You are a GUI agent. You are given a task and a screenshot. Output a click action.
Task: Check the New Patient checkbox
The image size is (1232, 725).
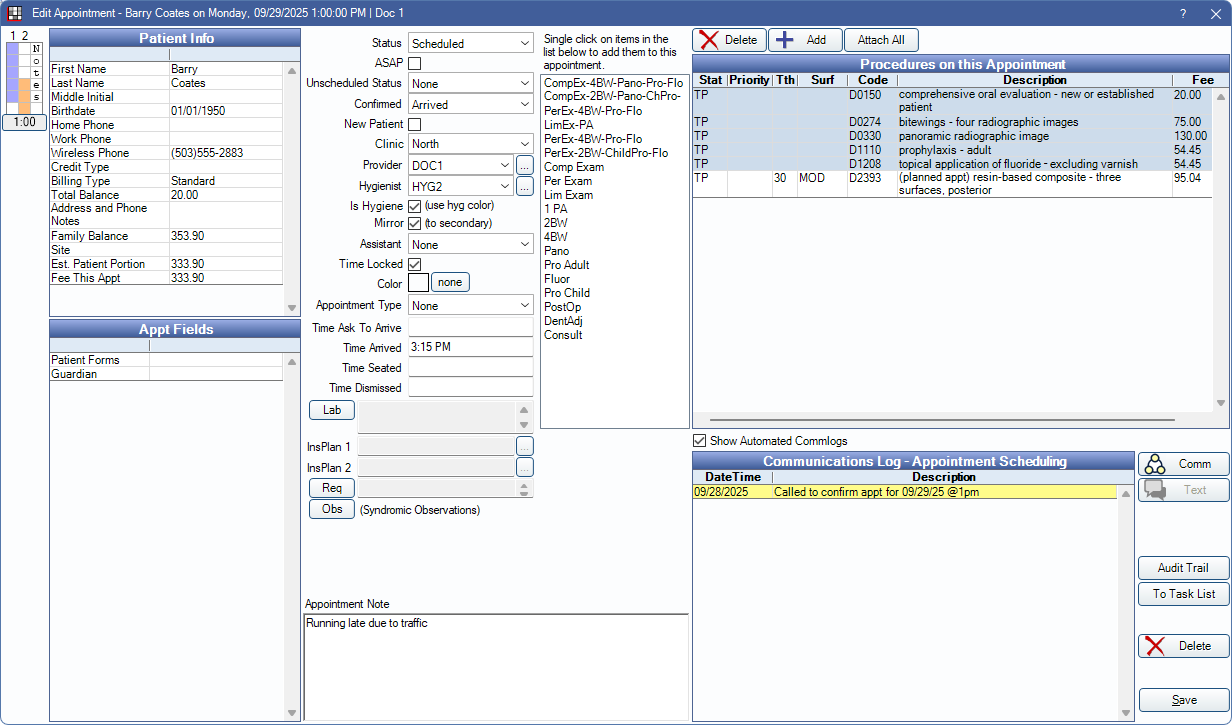coord(415,124)
